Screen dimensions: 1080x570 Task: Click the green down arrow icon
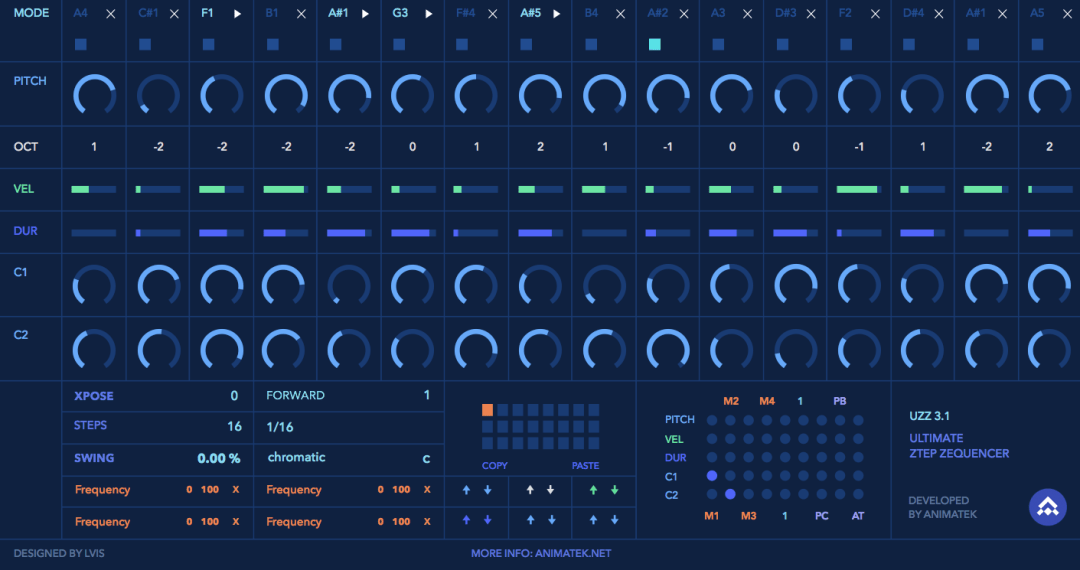[x=614, y=490]
